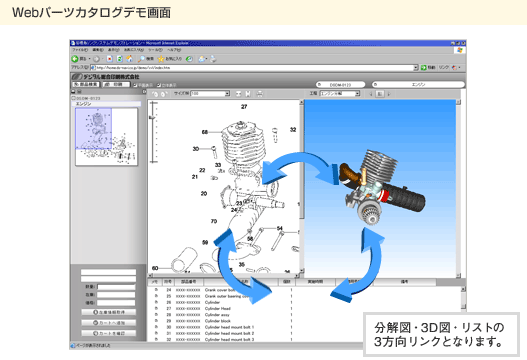
Task: Click the cart confirm button at the bottom left
Action: coord(109,333)
